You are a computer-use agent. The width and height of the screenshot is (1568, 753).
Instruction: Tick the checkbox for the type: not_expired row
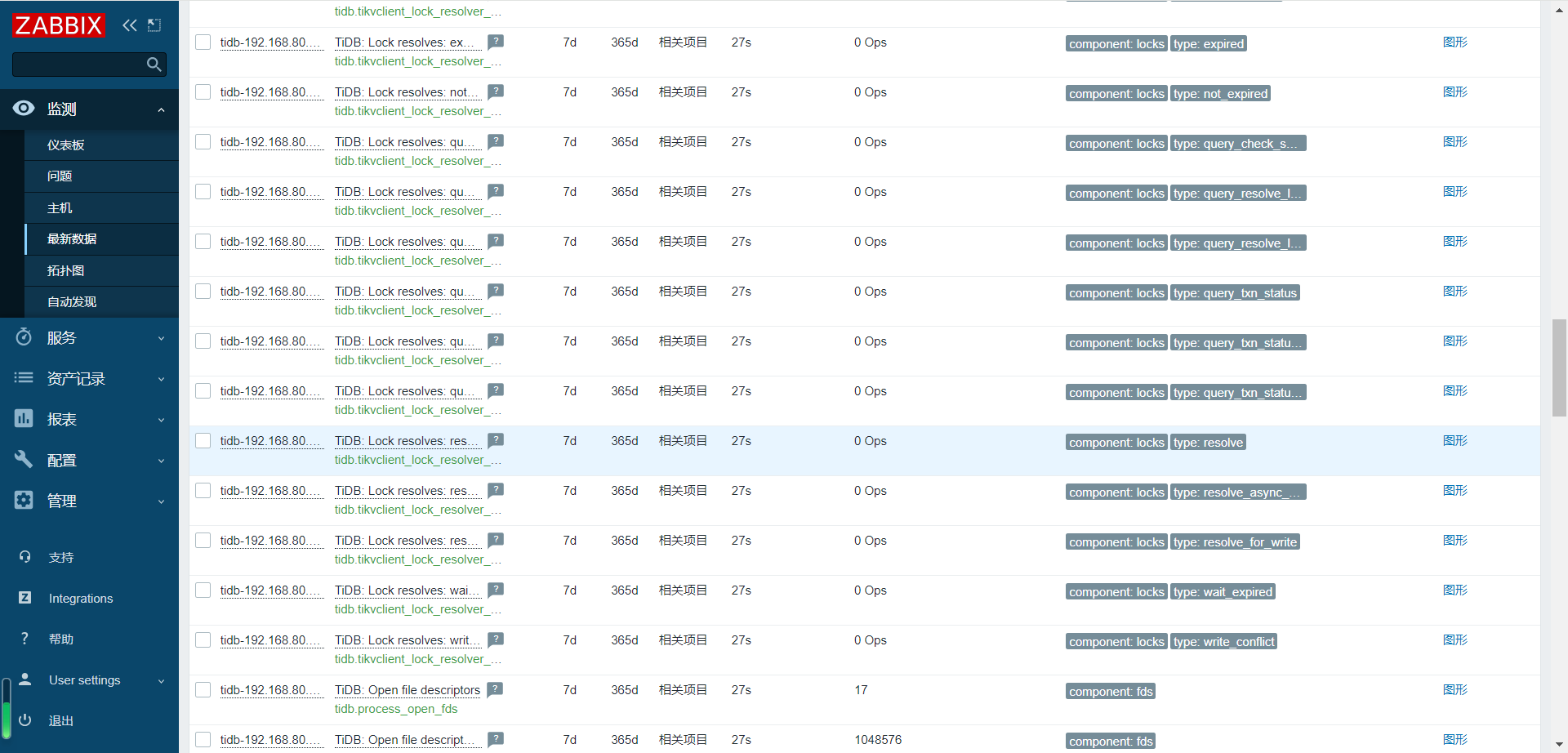pos(203,92)
